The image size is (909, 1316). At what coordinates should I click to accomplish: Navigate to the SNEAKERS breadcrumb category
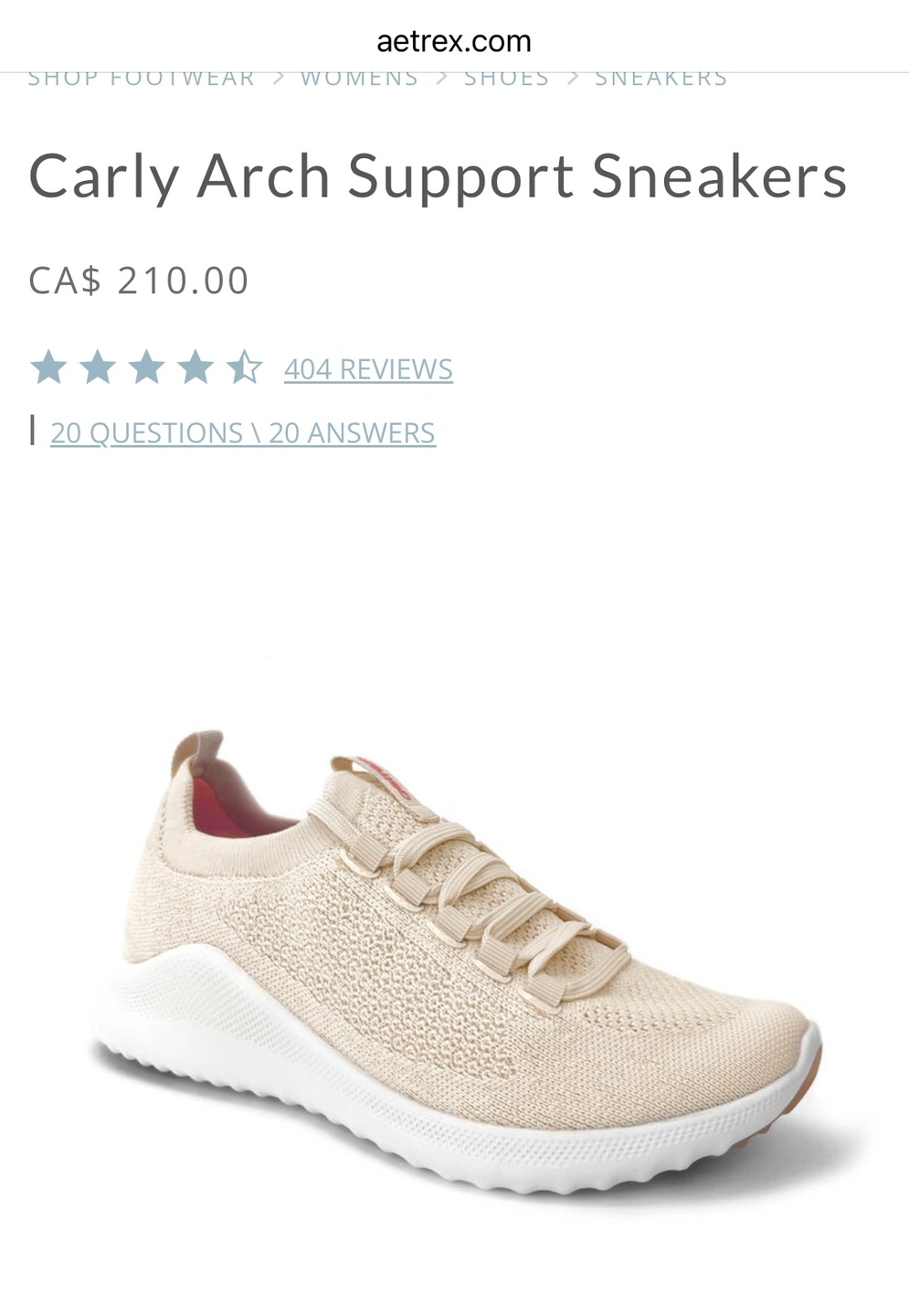[x=661, y=80]
